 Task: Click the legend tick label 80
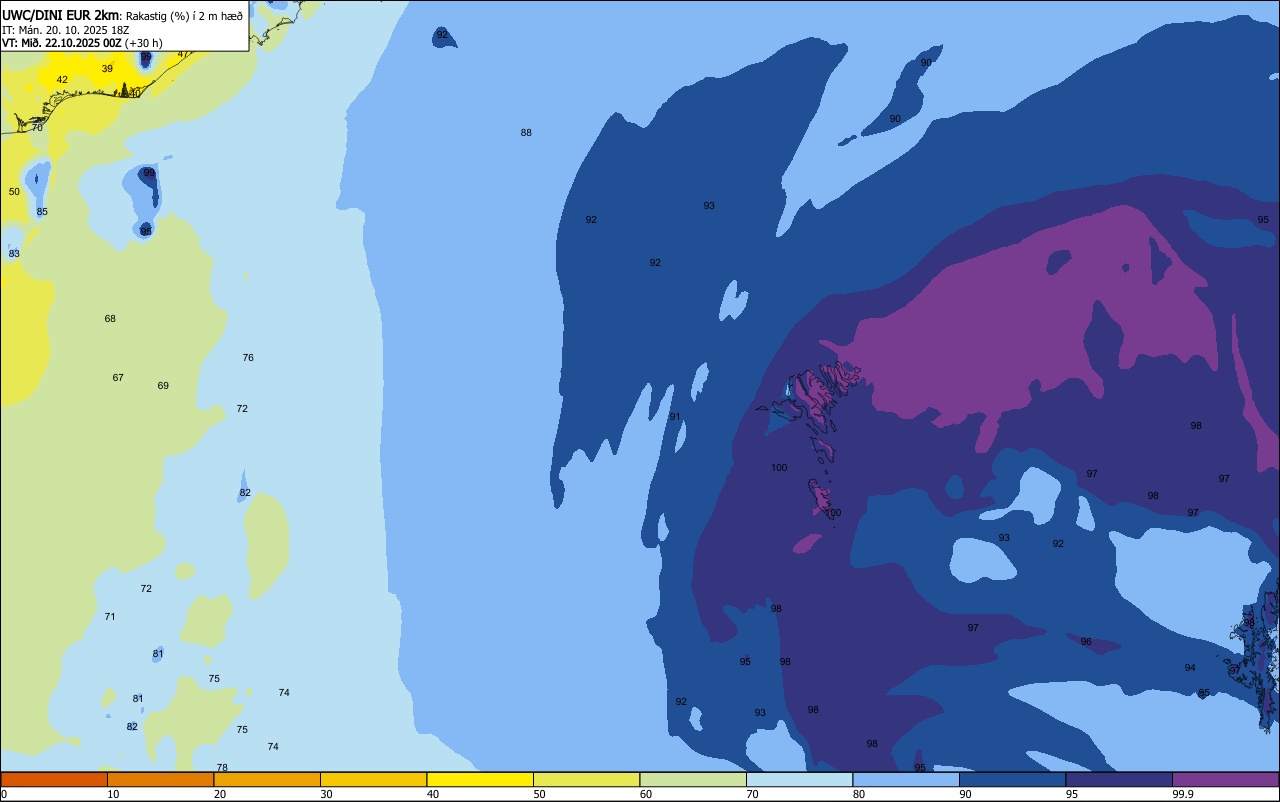coord(858,794)
